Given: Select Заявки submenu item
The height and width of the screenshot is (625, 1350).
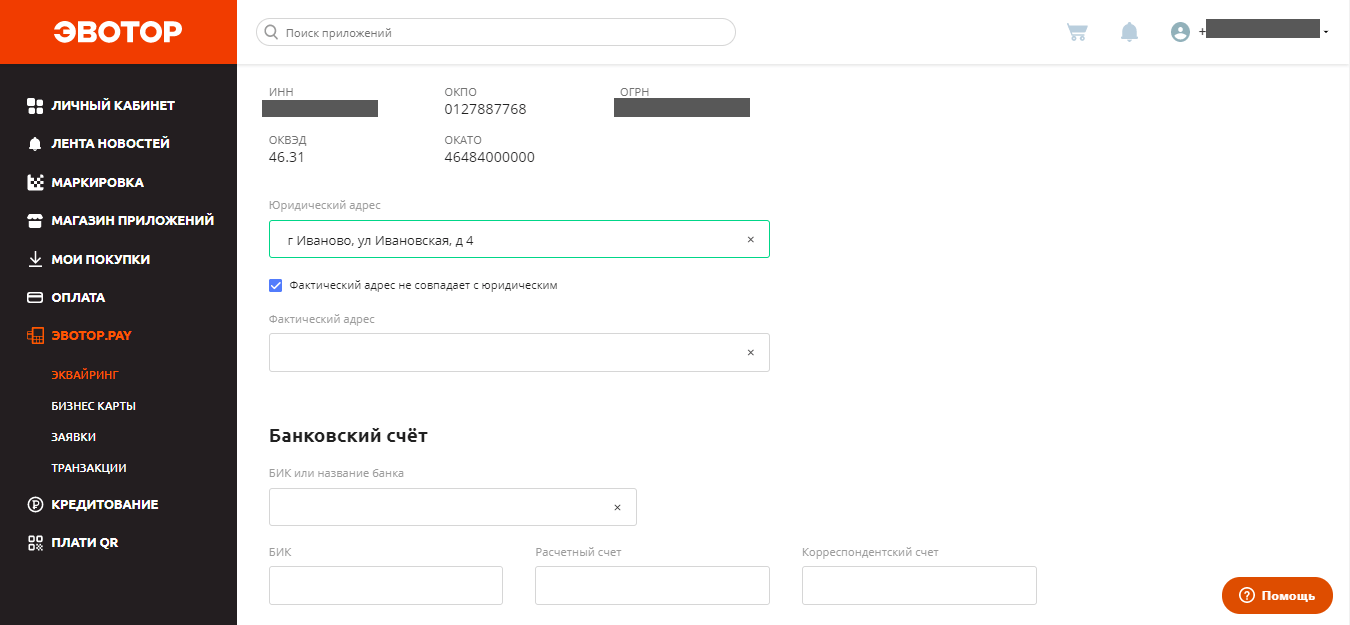Looking at the screenshot, I should [73, 437].
